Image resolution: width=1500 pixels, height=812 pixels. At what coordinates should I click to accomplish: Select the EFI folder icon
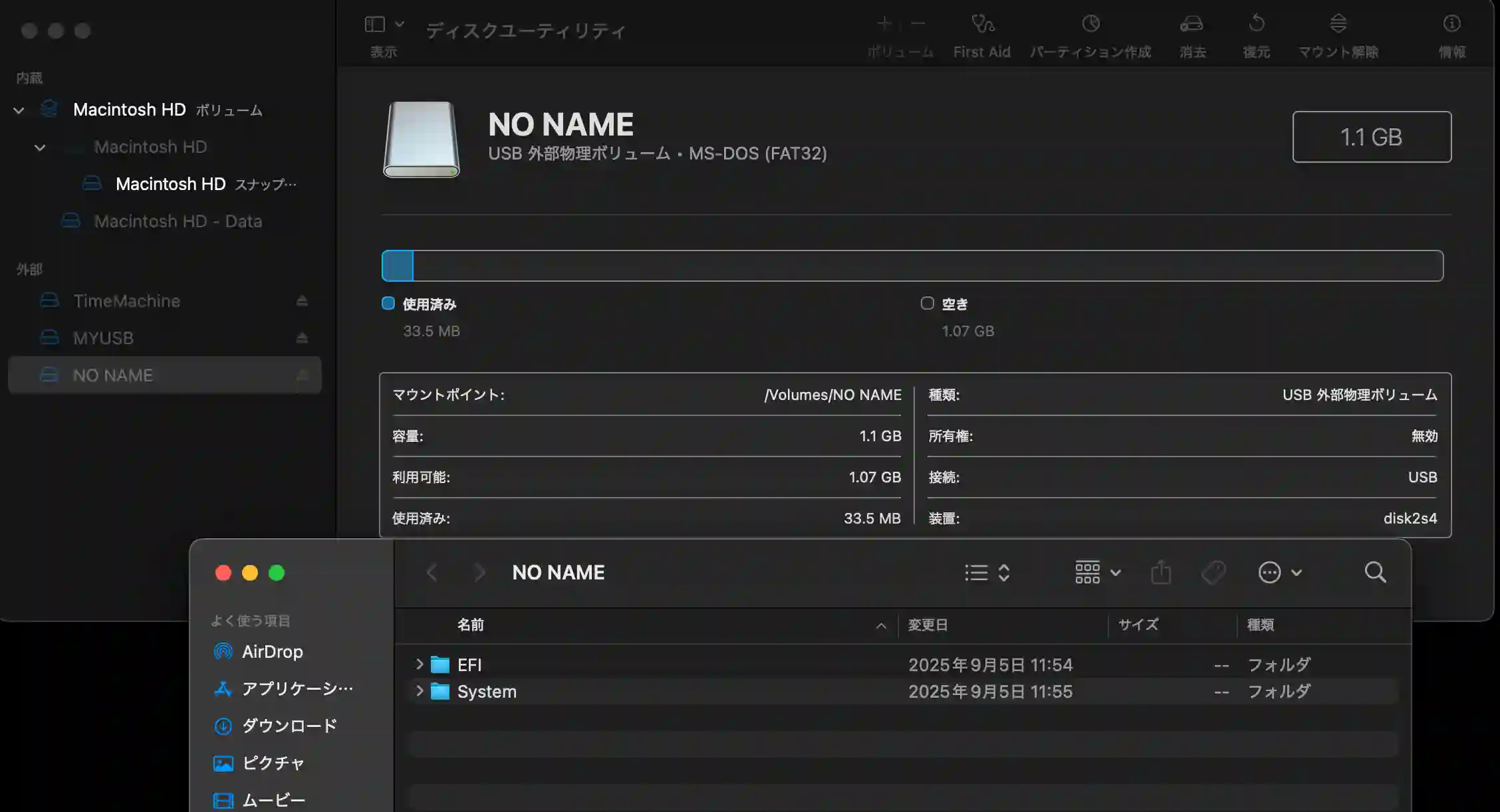440,665
